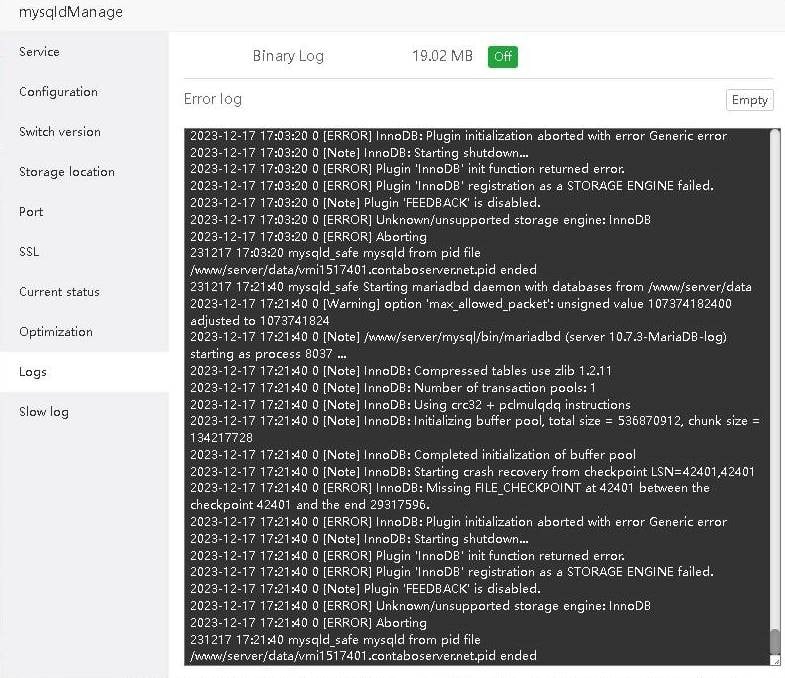Viewport: 785px width, 678px height.
Task: Go to the Configuration menu item
Action: (x=58, y=92)
